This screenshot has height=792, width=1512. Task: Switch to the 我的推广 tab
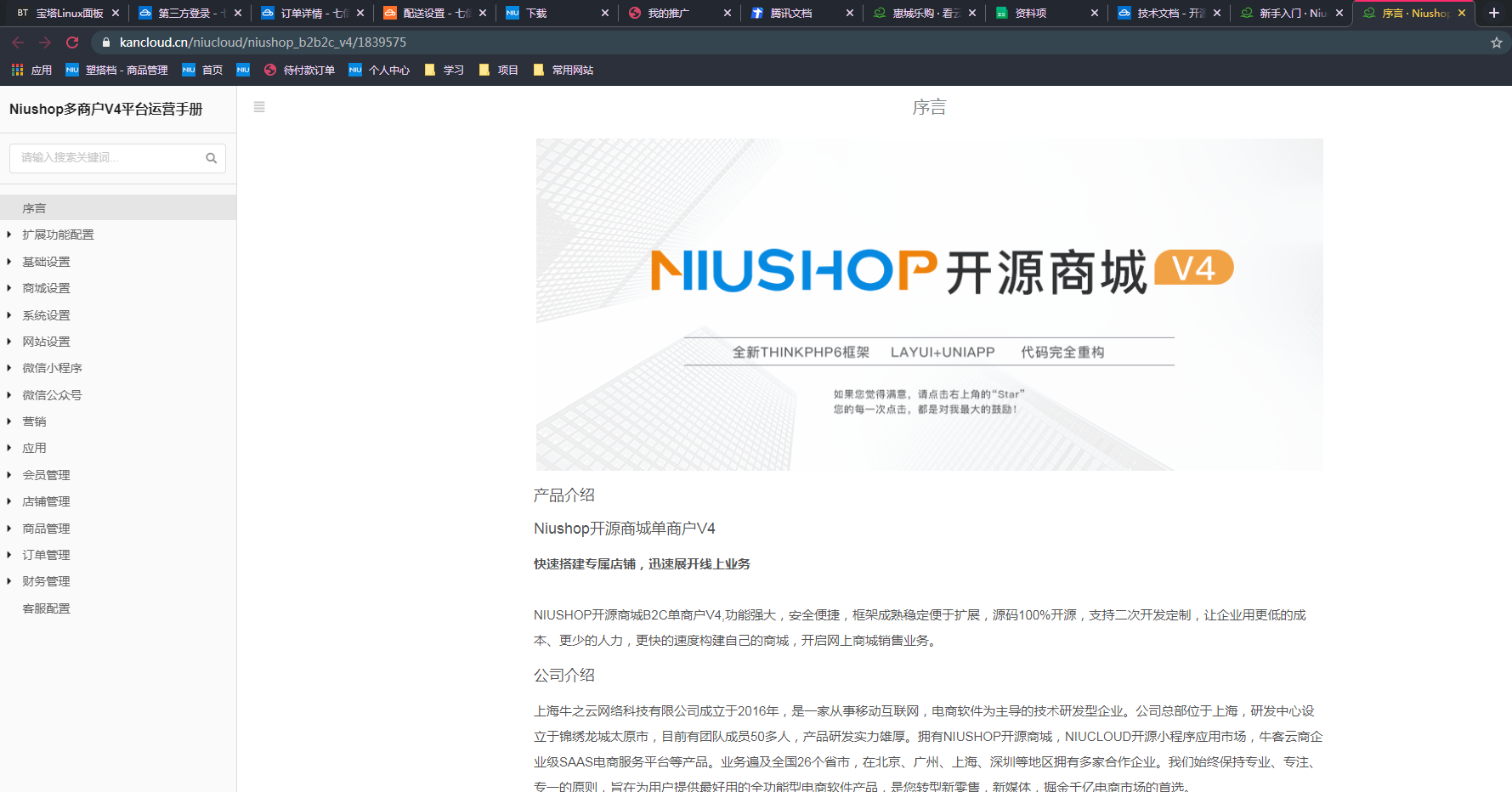pos(679,13)
